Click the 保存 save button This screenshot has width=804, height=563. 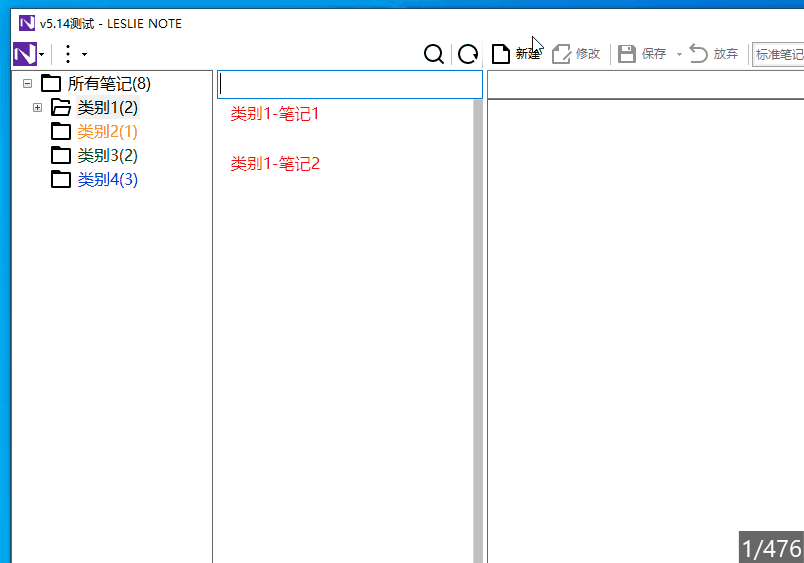point(641,54)
